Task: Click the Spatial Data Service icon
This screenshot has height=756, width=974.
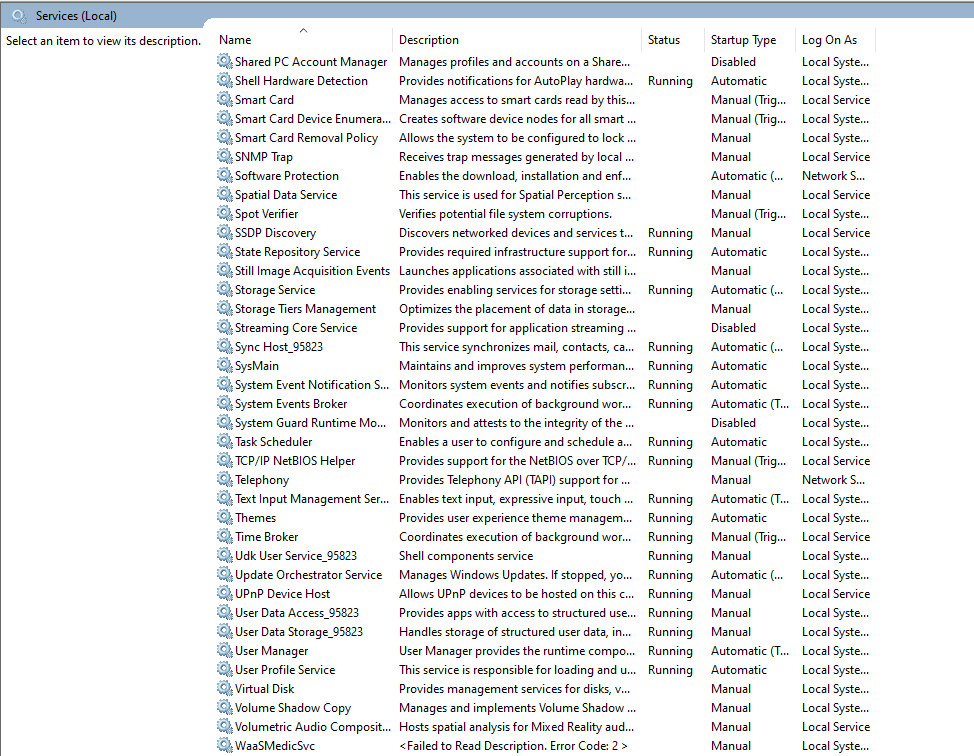Action: tap(224, 194)
